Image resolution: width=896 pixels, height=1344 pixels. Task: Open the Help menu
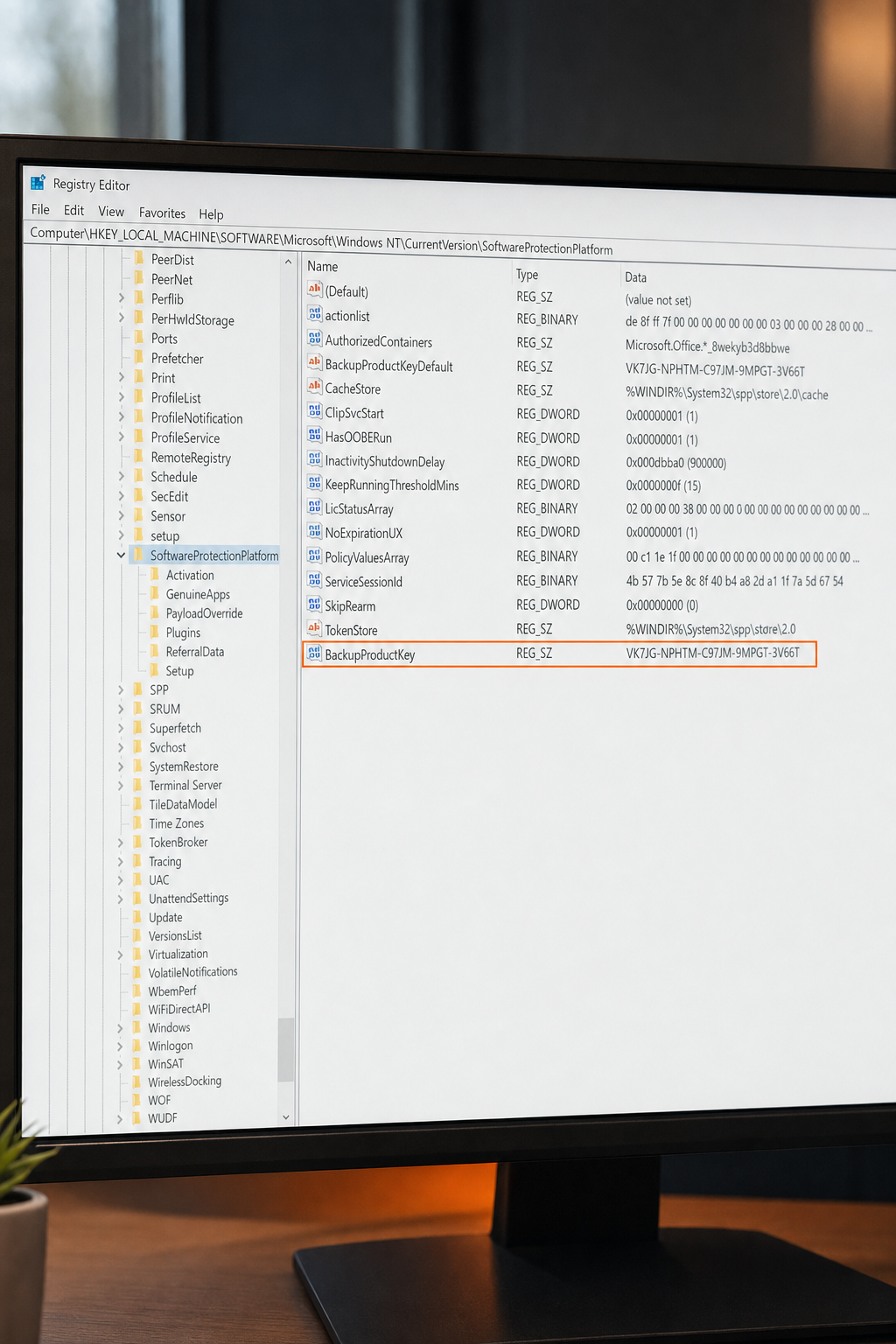(x=211, y=213)
